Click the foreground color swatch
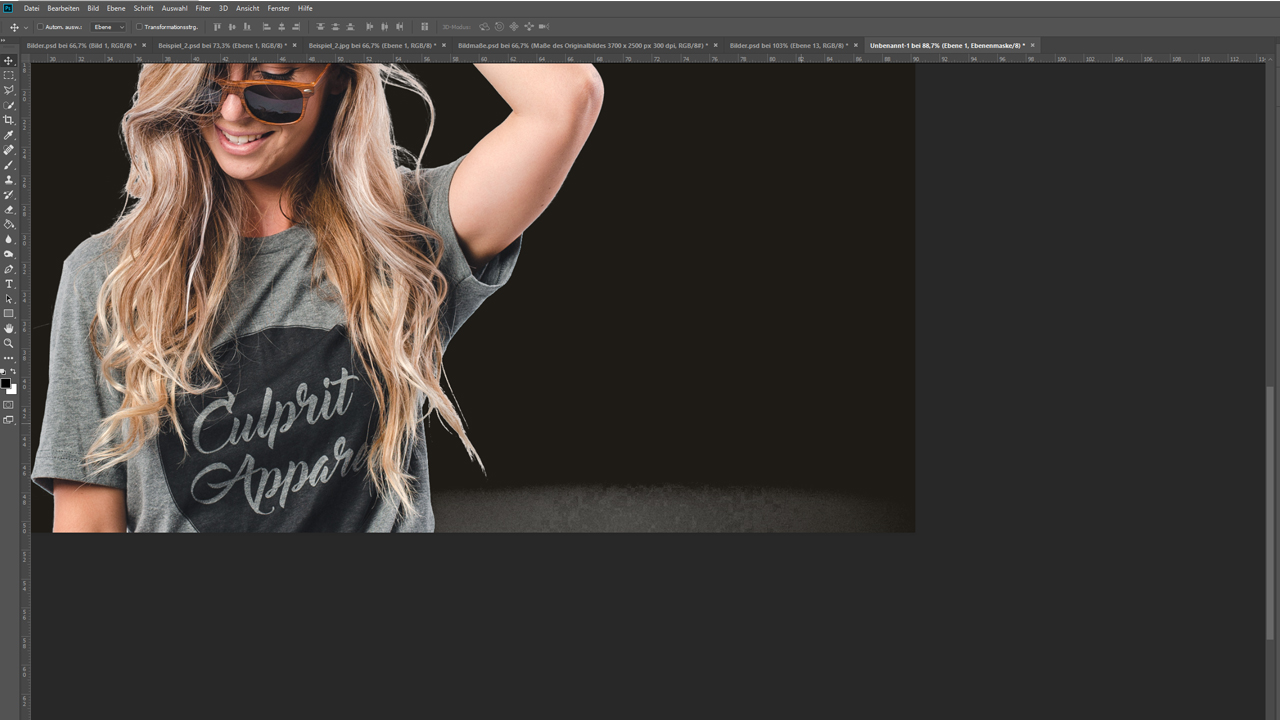The height and width of the screenshot is (720, 1280). click(5, 383)
